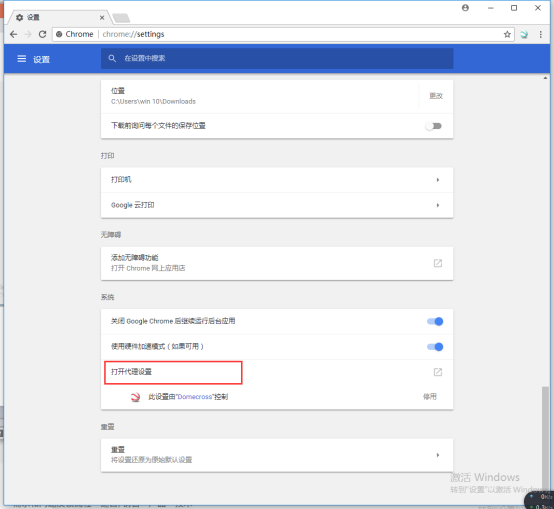Image resolution: width=554 pixels, height=509 pixels.
Task: Click the 打印 section heading
Action: click(x=107, y=156)
